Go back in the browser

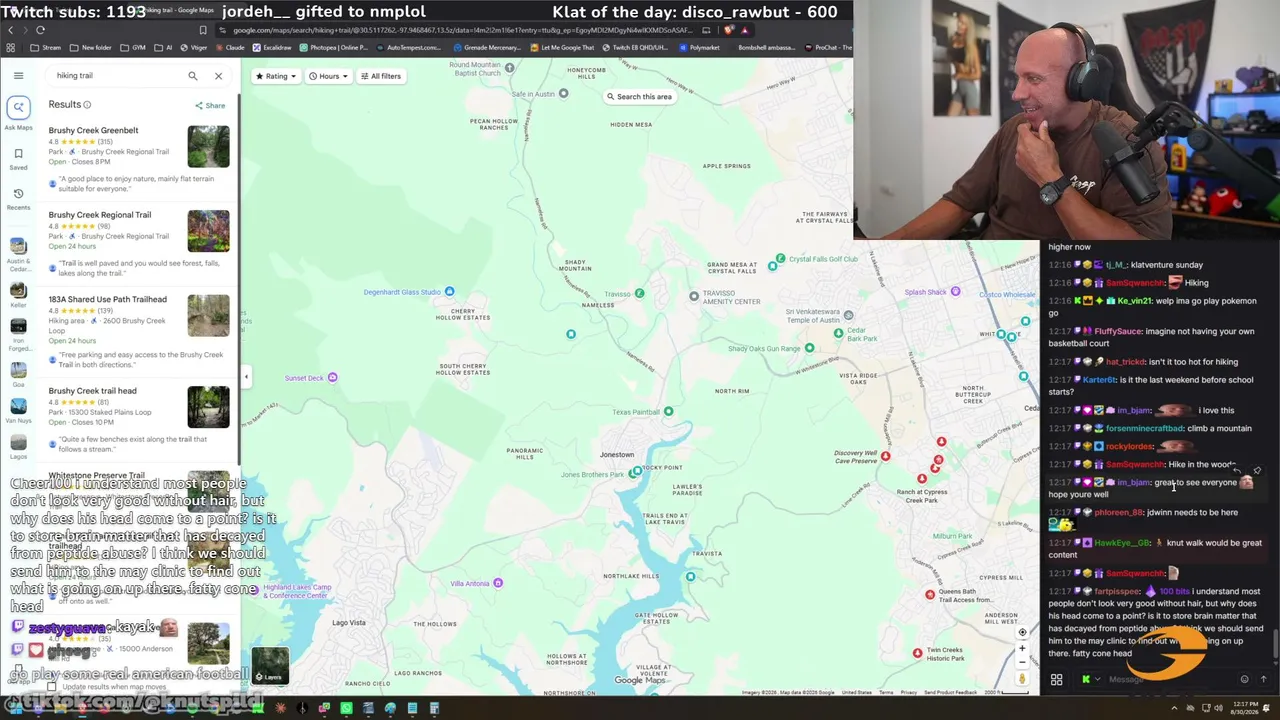(10, 30)
